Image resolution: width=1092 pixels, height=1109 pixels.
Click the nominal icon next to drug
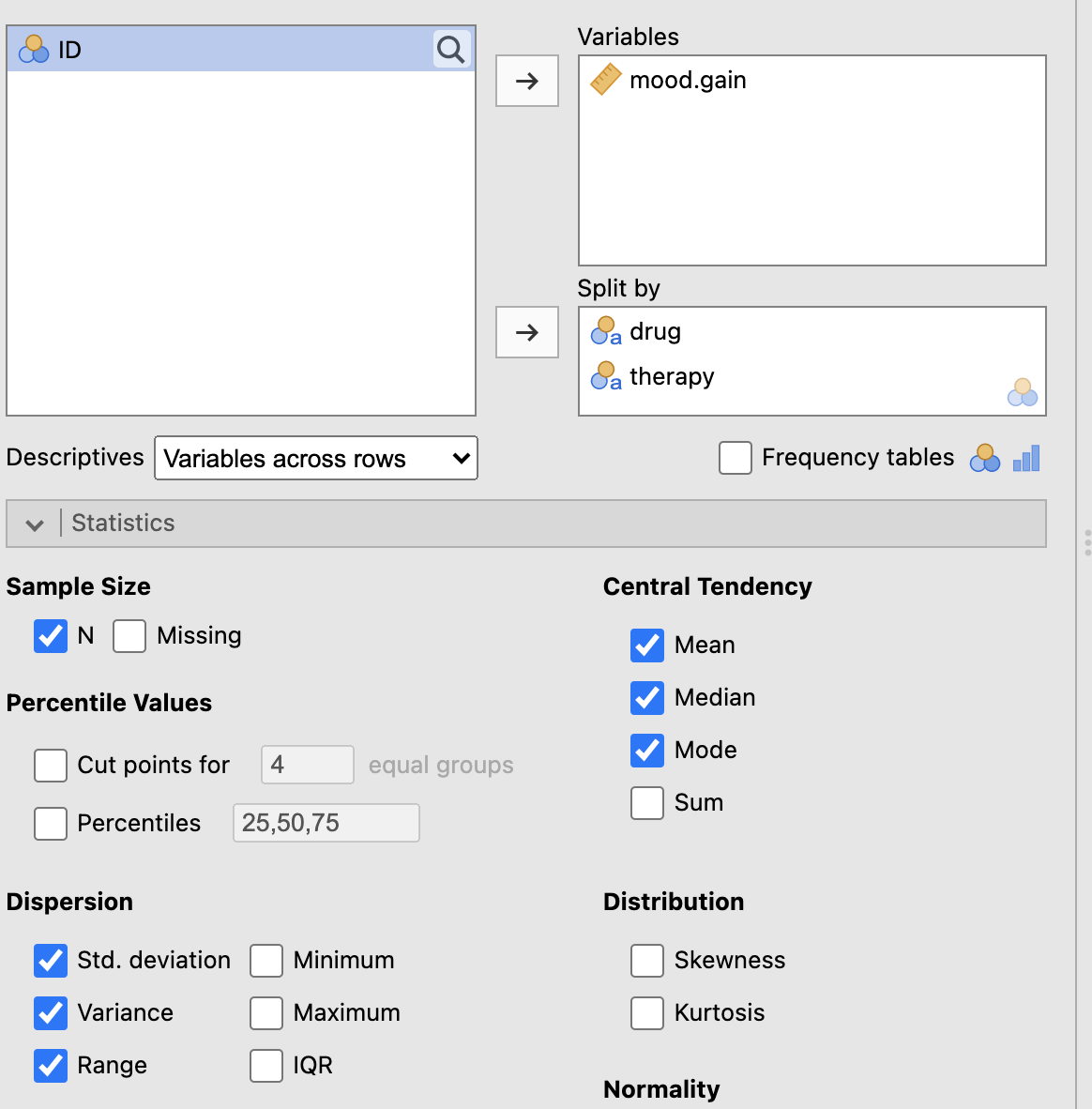(x=605, y=331)
